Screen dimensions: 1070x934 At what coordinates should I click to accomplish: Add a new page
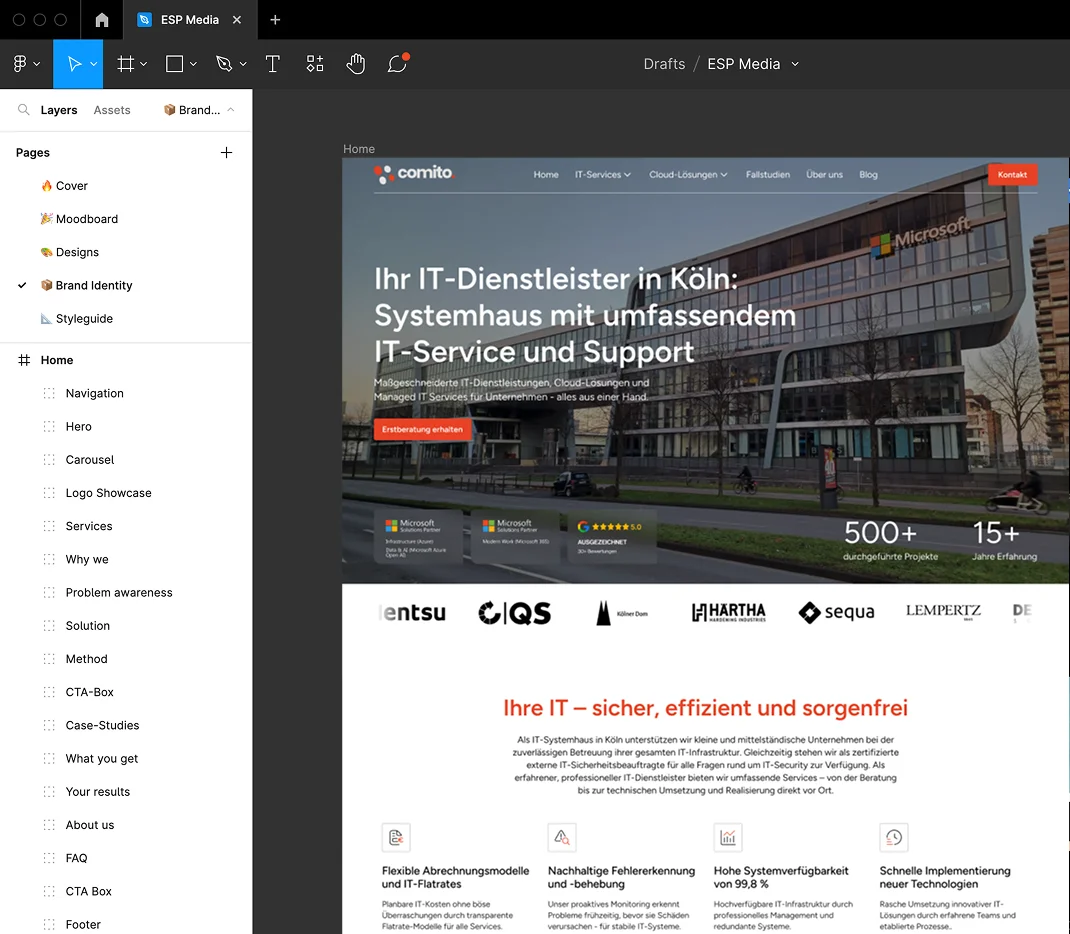coord(226,153)
